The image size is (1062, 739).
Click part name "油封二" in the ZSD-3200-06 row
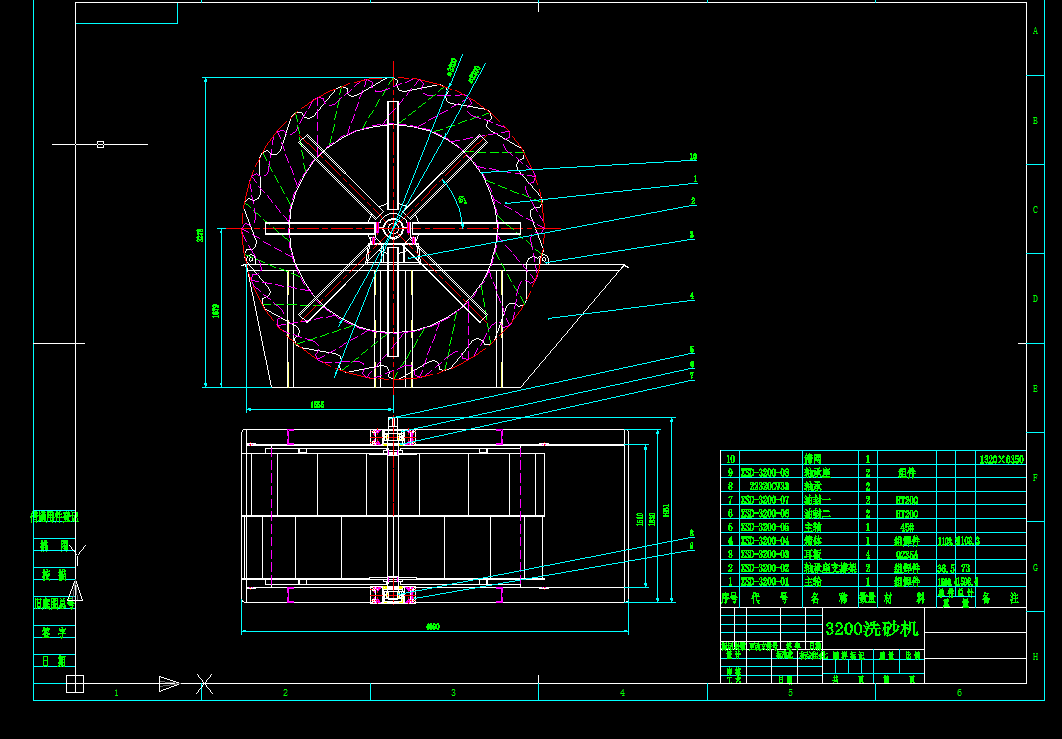click(x=817, y=514)
